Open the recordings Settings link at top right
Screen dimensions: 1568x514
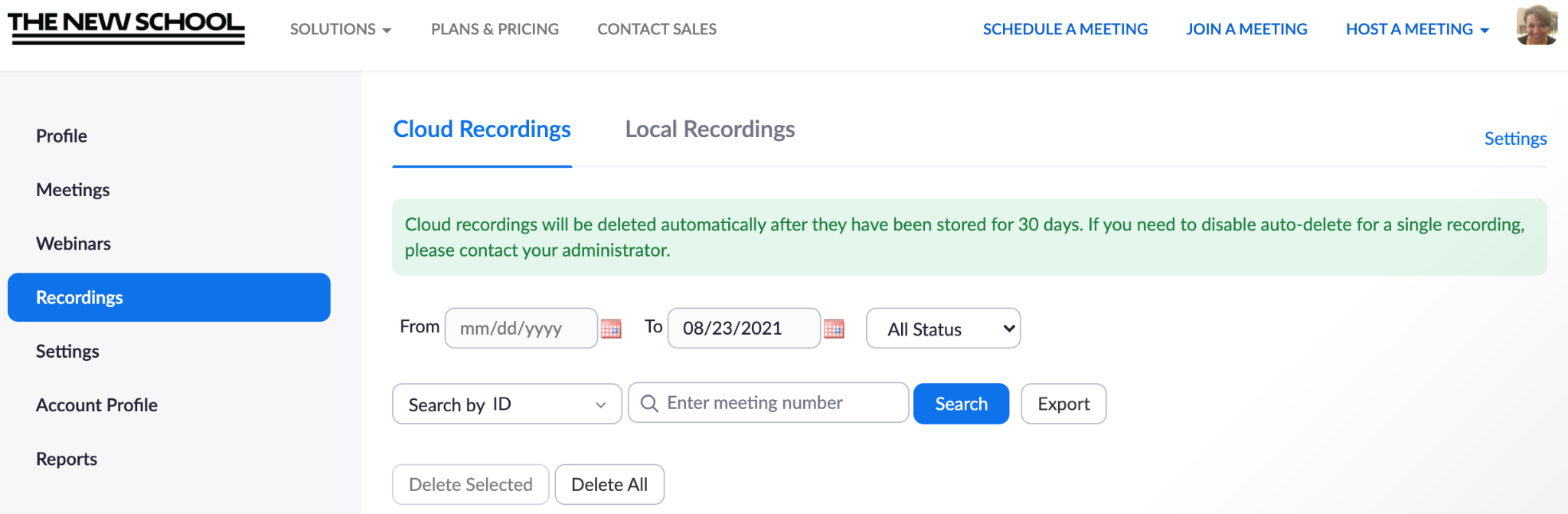coord(1515,139)
